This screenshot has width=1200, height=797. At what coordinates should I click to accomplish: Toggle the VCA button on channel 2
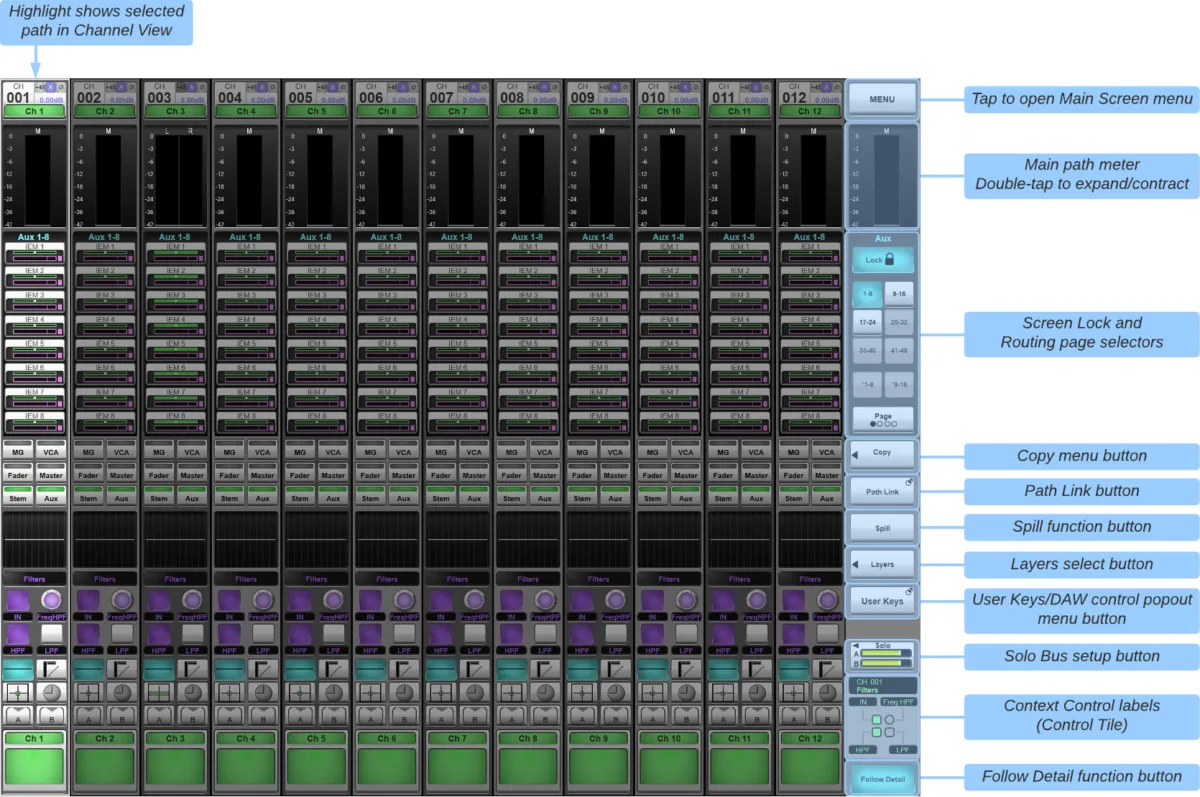point(123,452)
